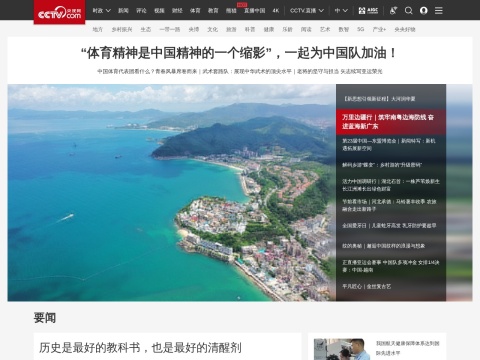Select 生态 in sub-navigation
Image resolution: width=480 pixels, height=360 pixels.
tap(146, 29)
